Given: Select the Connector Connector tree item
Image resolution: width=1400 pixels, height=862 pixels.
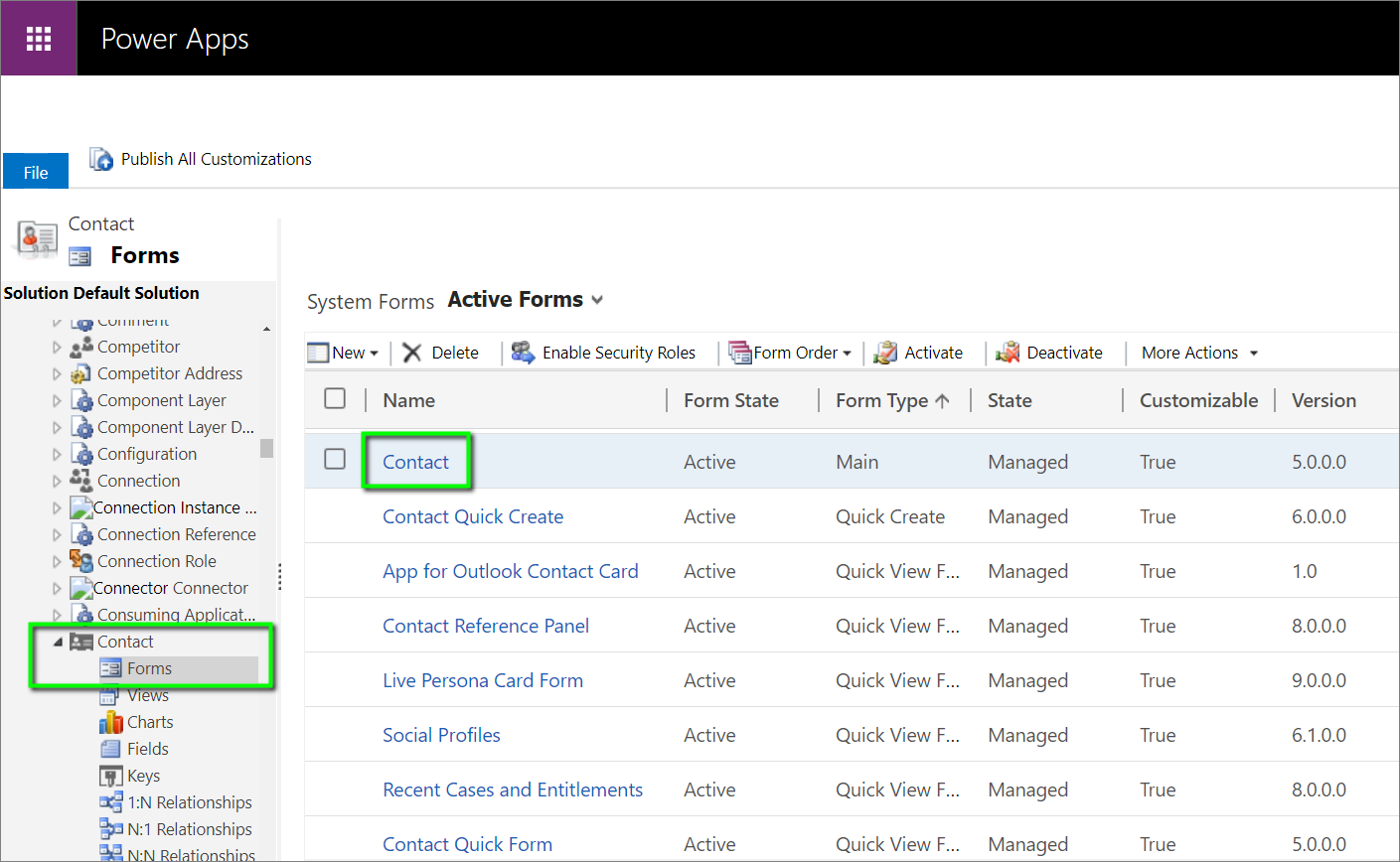Looking at the screenshot, I should (x=171, y=588).
